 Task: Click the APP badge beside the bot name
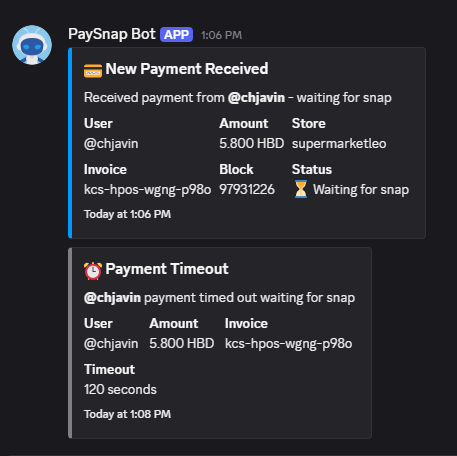click(176, 35)
